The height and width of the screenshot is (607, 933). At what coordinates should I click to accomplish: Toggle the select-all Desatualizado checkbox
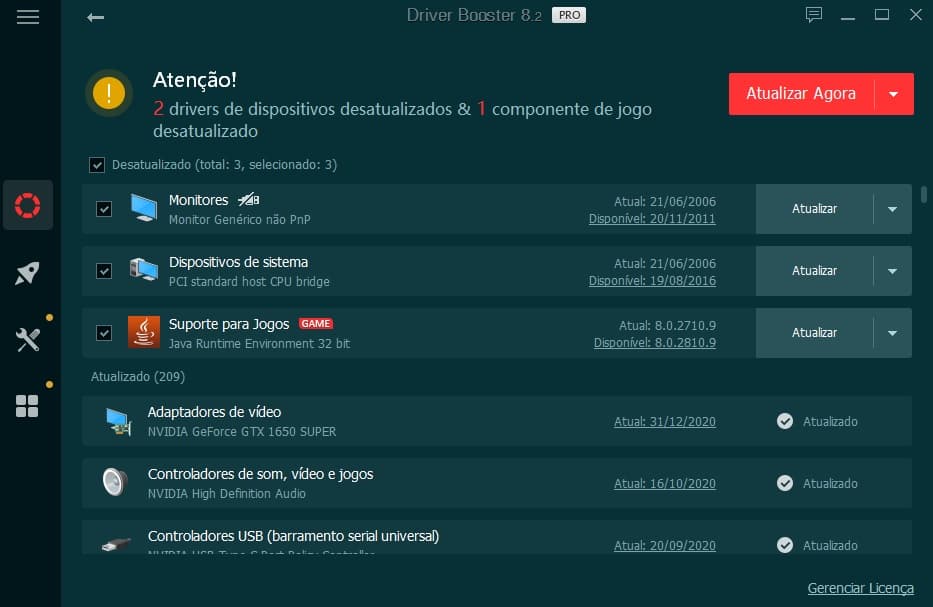tap(97, 165)
